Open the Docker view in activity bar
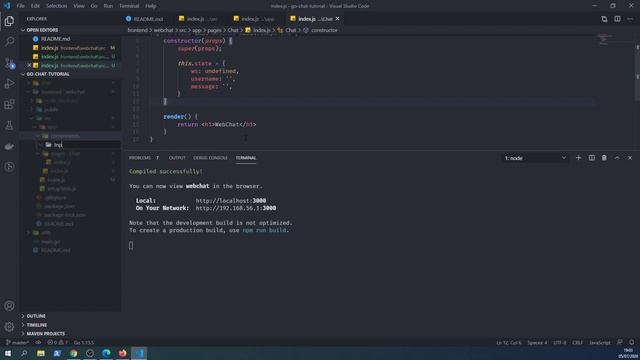The image size is (640, 360). coord(9,146)
